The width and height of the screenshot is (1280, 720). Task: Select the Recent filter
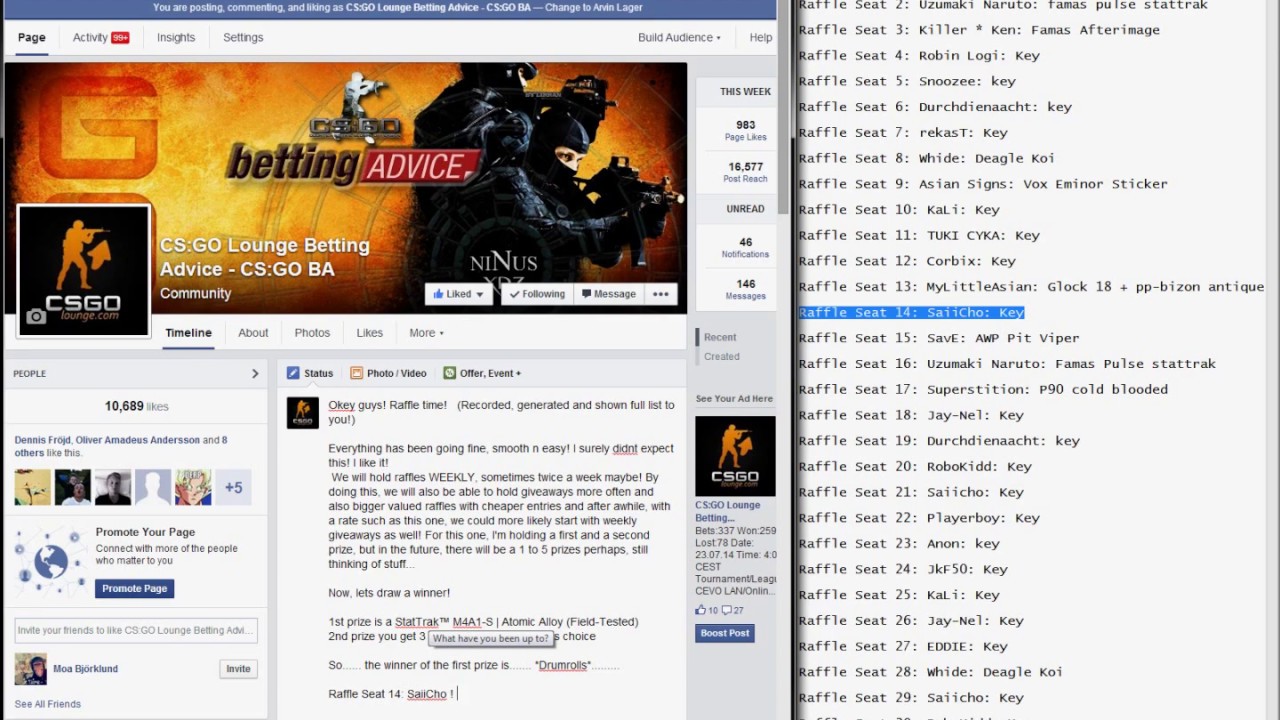[720, 337]
